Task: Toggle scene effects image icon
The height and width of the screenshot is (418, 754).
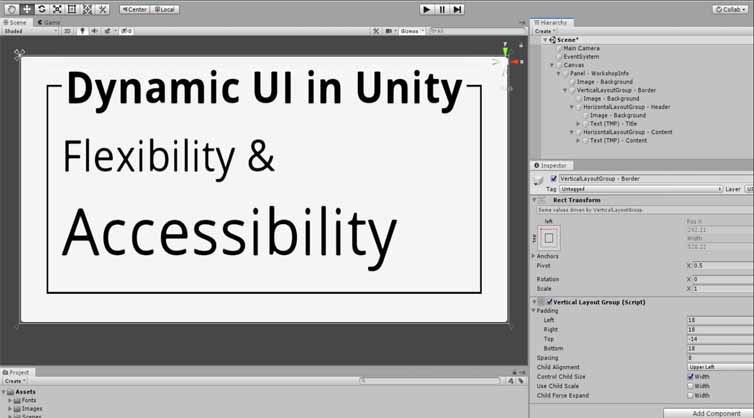Action: (x=108, y=31)
